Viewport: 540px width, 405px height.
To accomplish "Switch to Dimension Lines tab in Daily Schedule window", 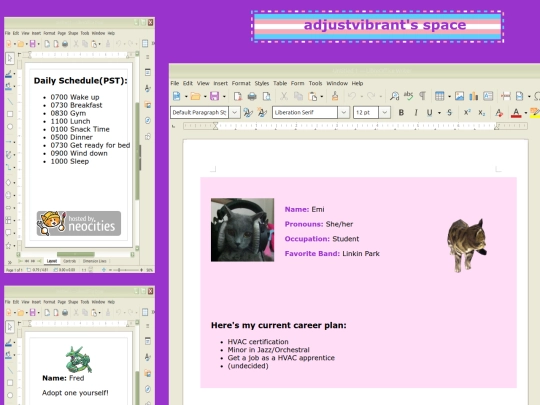I will click(95, 261).
